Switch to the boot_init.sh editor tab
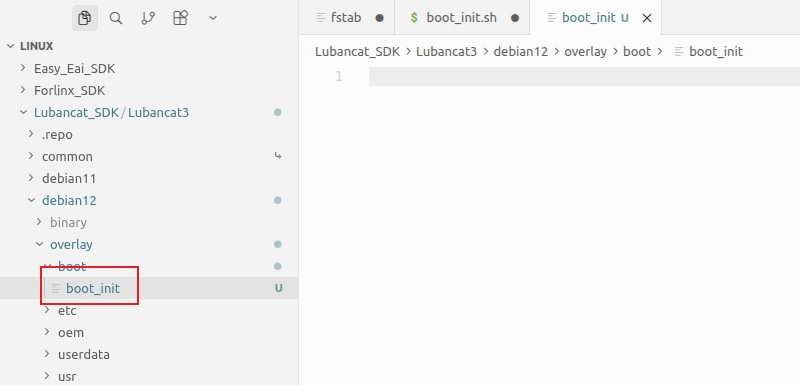800x385 pixels. coord(462,17)
